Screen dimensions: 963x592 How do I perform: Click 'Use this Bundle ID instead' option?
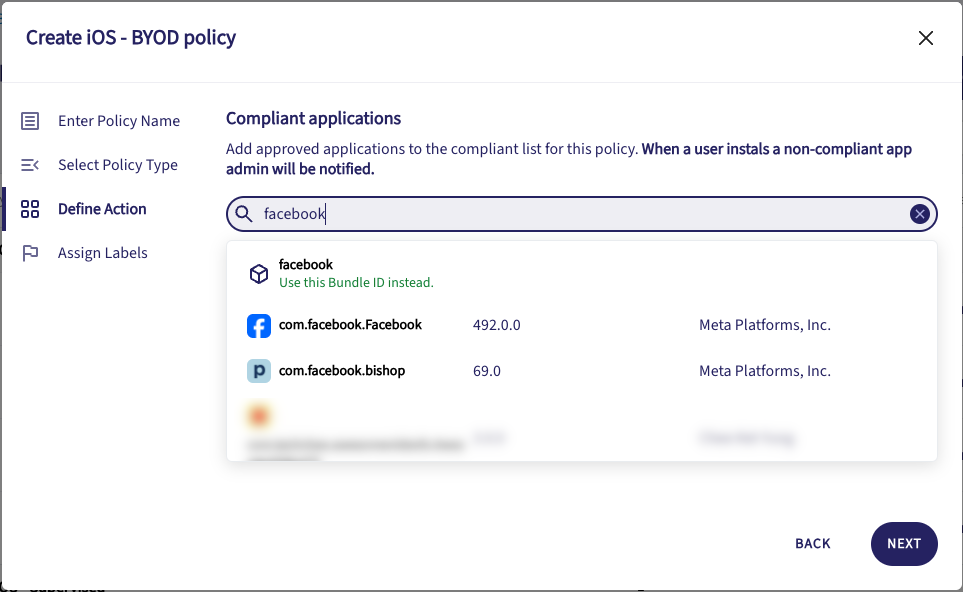click(355, 283)
